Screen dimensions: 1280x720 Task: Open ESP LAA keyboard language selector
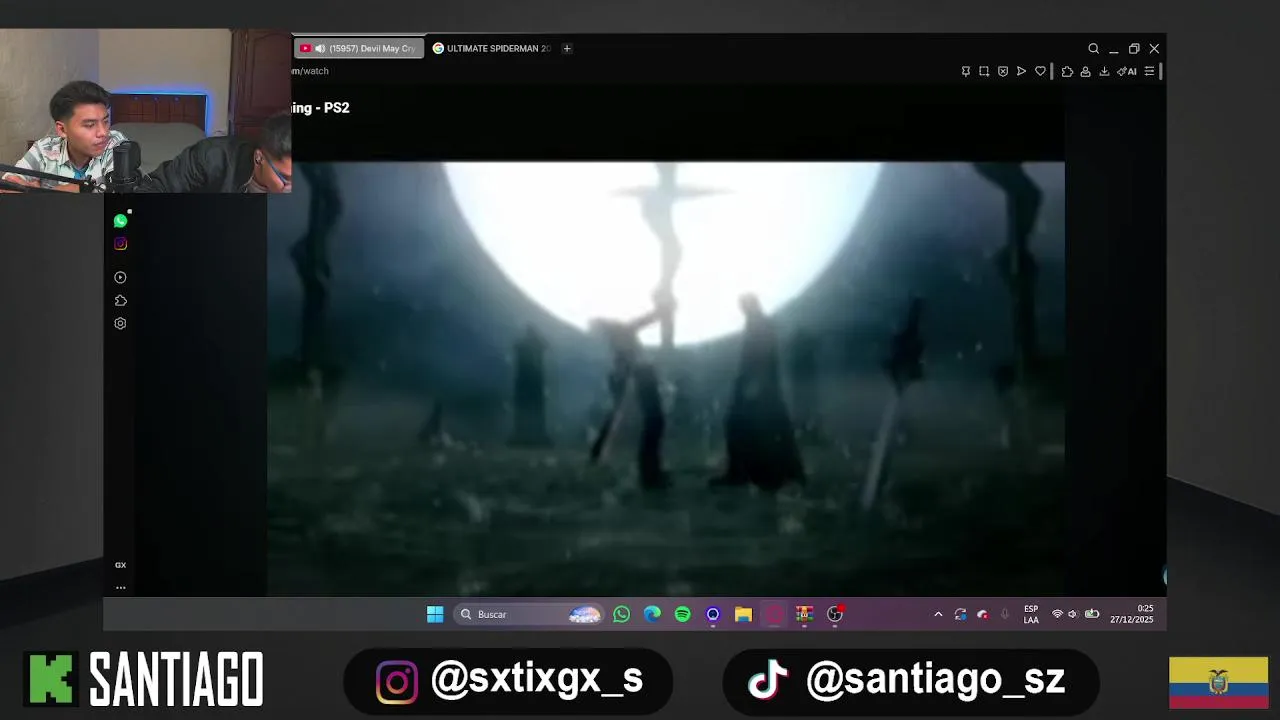(x=1031, y=614)
